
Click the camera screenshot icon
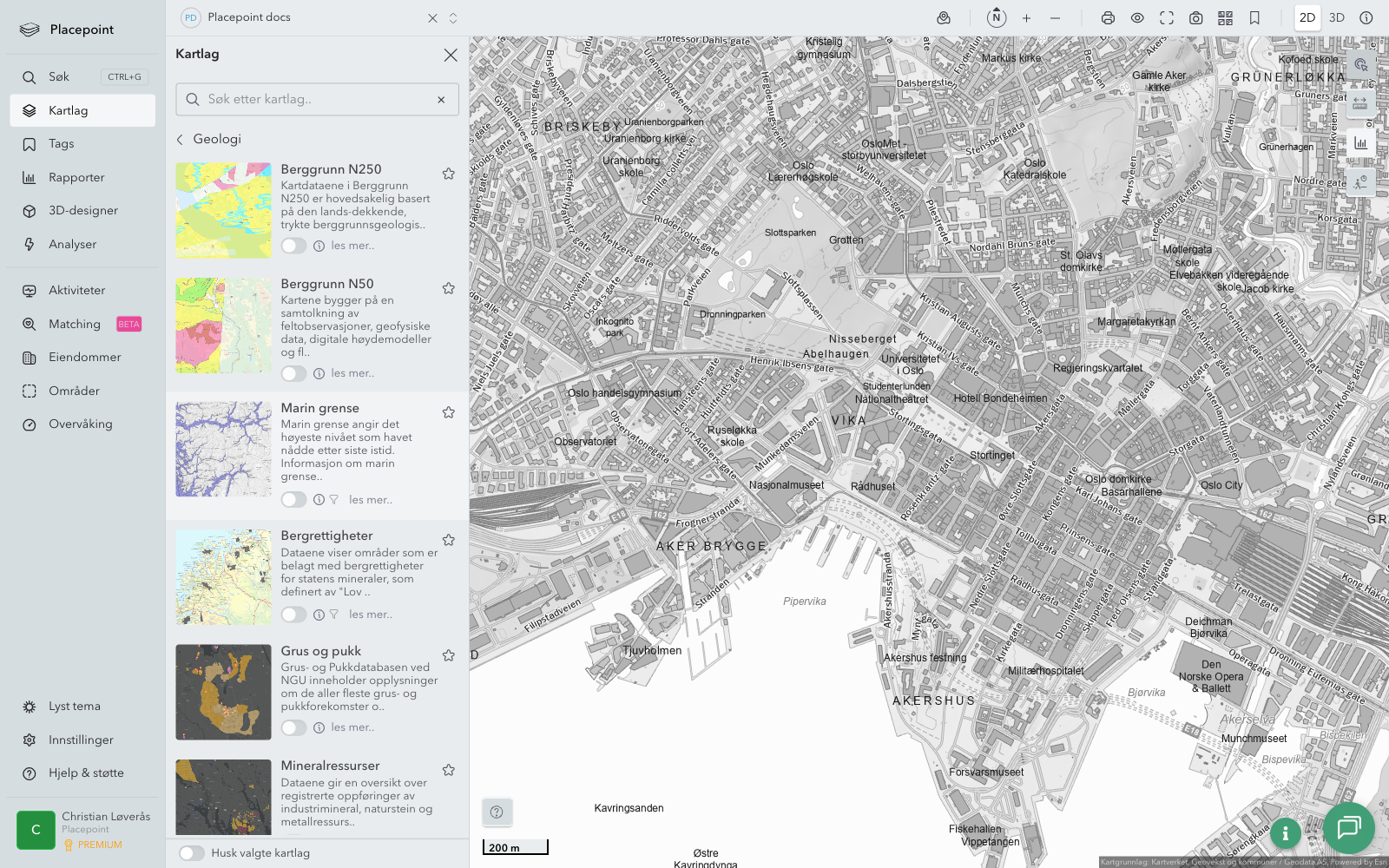tap(1195, 18)
